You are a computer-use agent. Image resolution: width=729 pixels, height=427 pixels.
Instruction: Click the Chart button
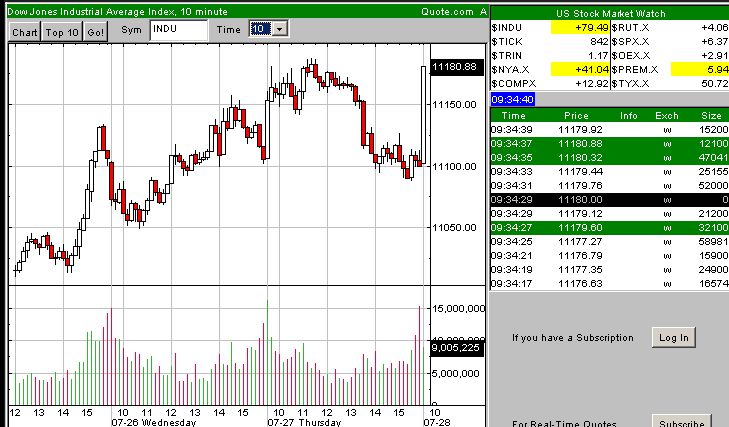click(25, 32)
